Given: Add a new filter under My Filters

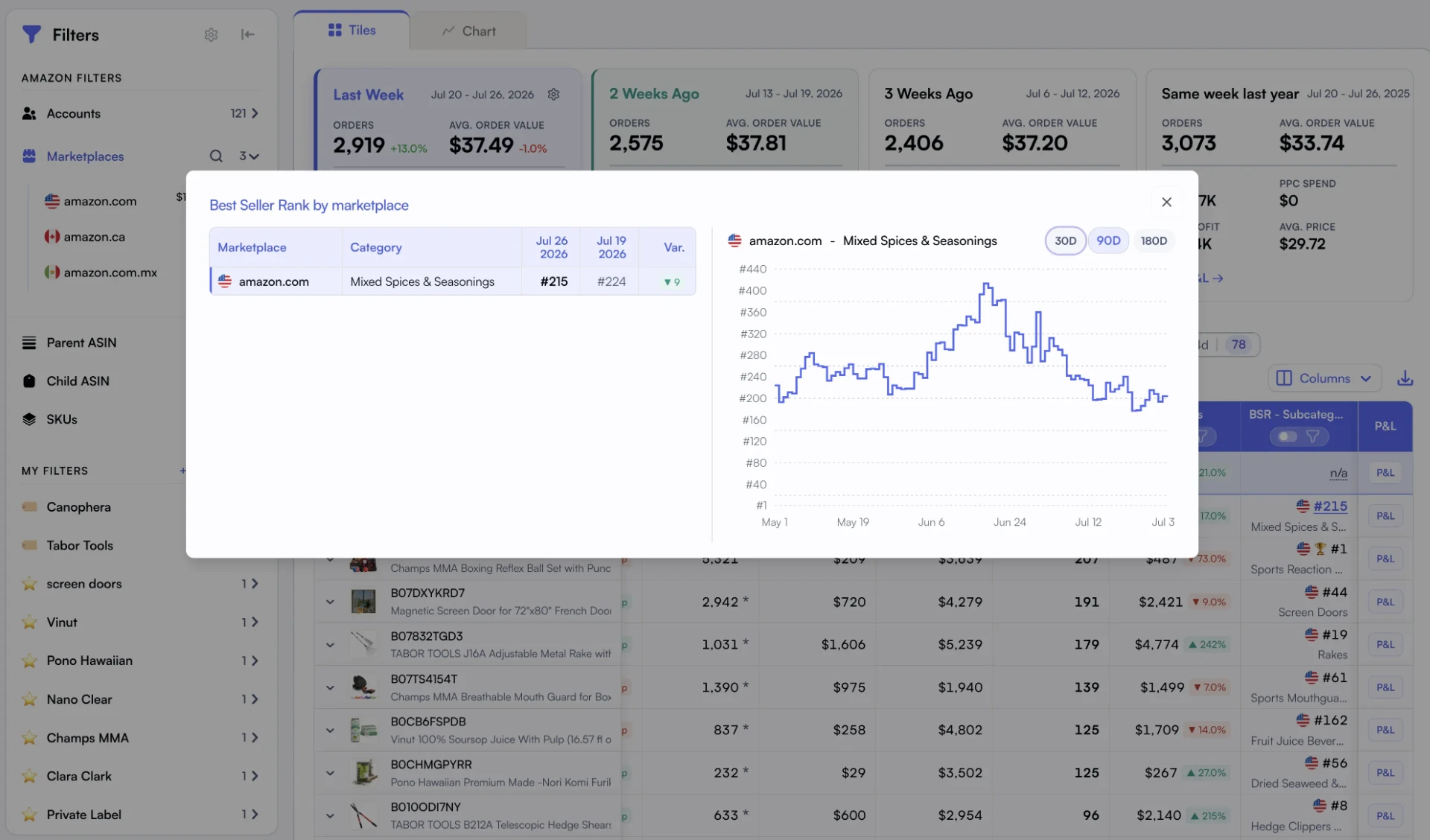Looking at the screenshot, I should (182, 471).
